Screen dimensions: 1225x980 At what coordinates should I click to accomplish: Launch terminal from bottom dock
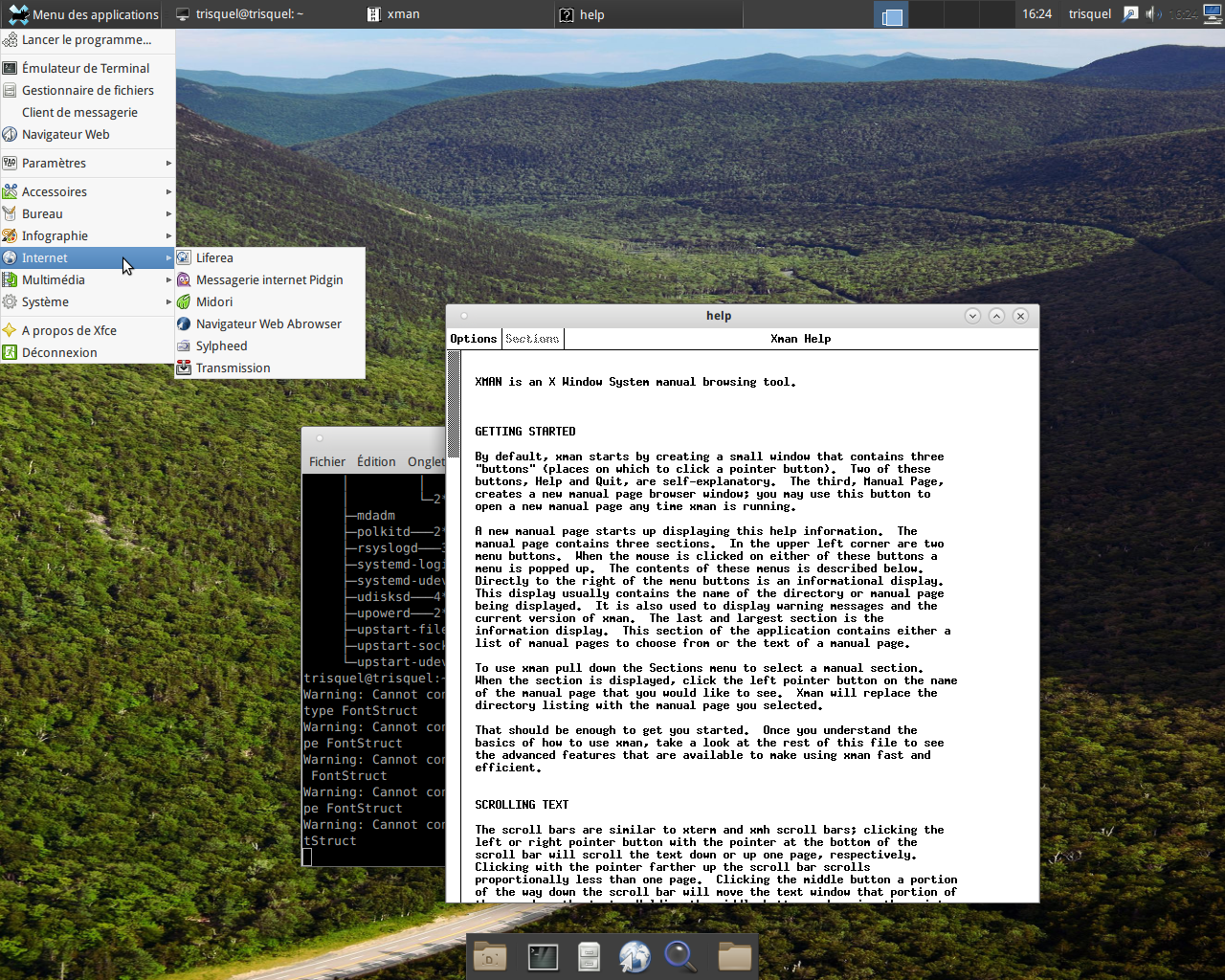[x=543, y=956]
